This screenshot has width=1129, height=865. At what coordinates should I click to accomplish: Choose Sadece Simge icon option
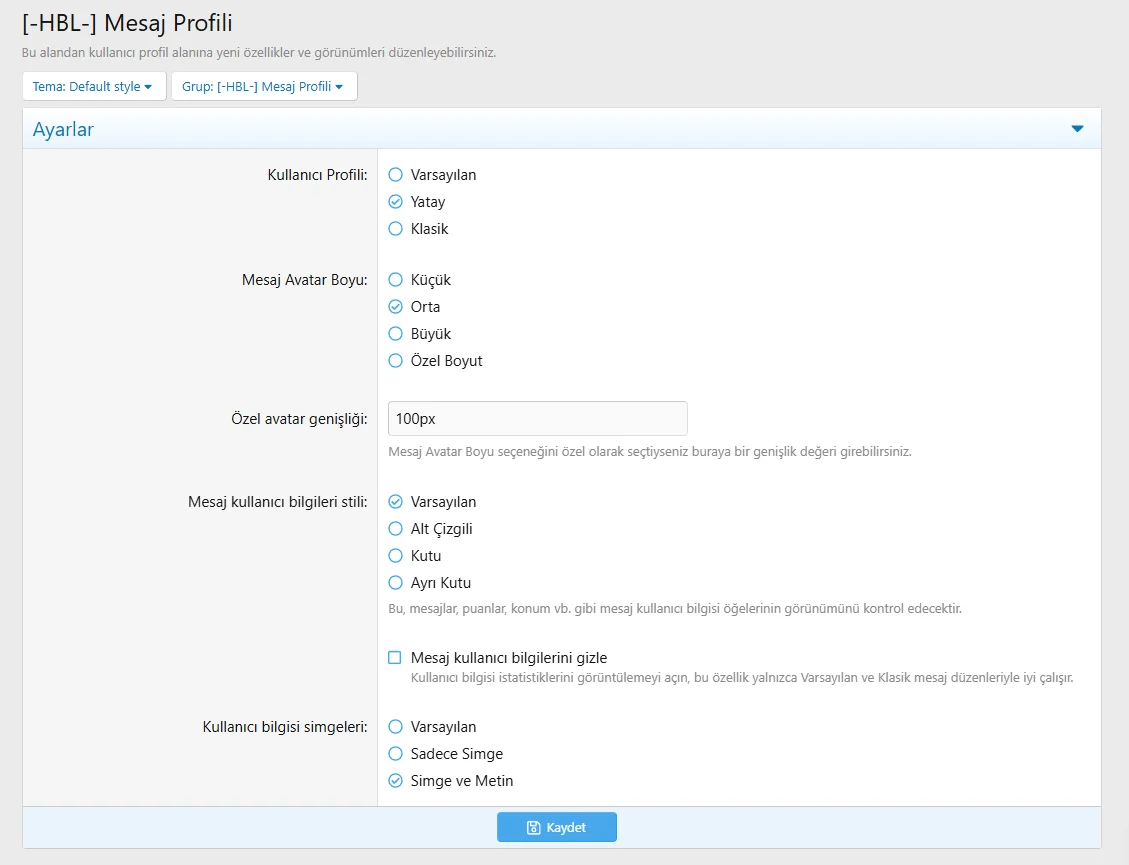(395, 754)
